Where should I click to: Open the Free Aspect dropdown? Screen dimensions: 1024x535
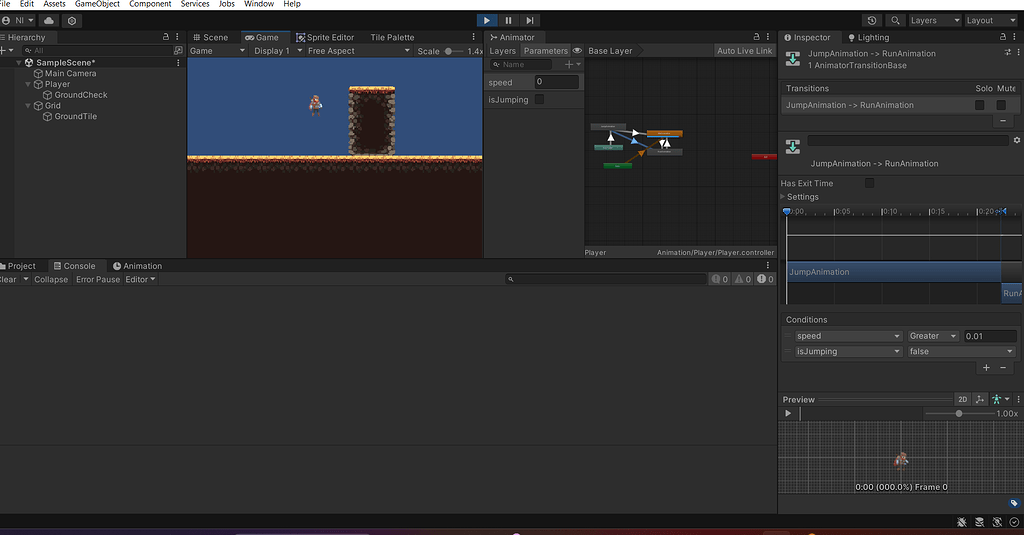[355, 51]
